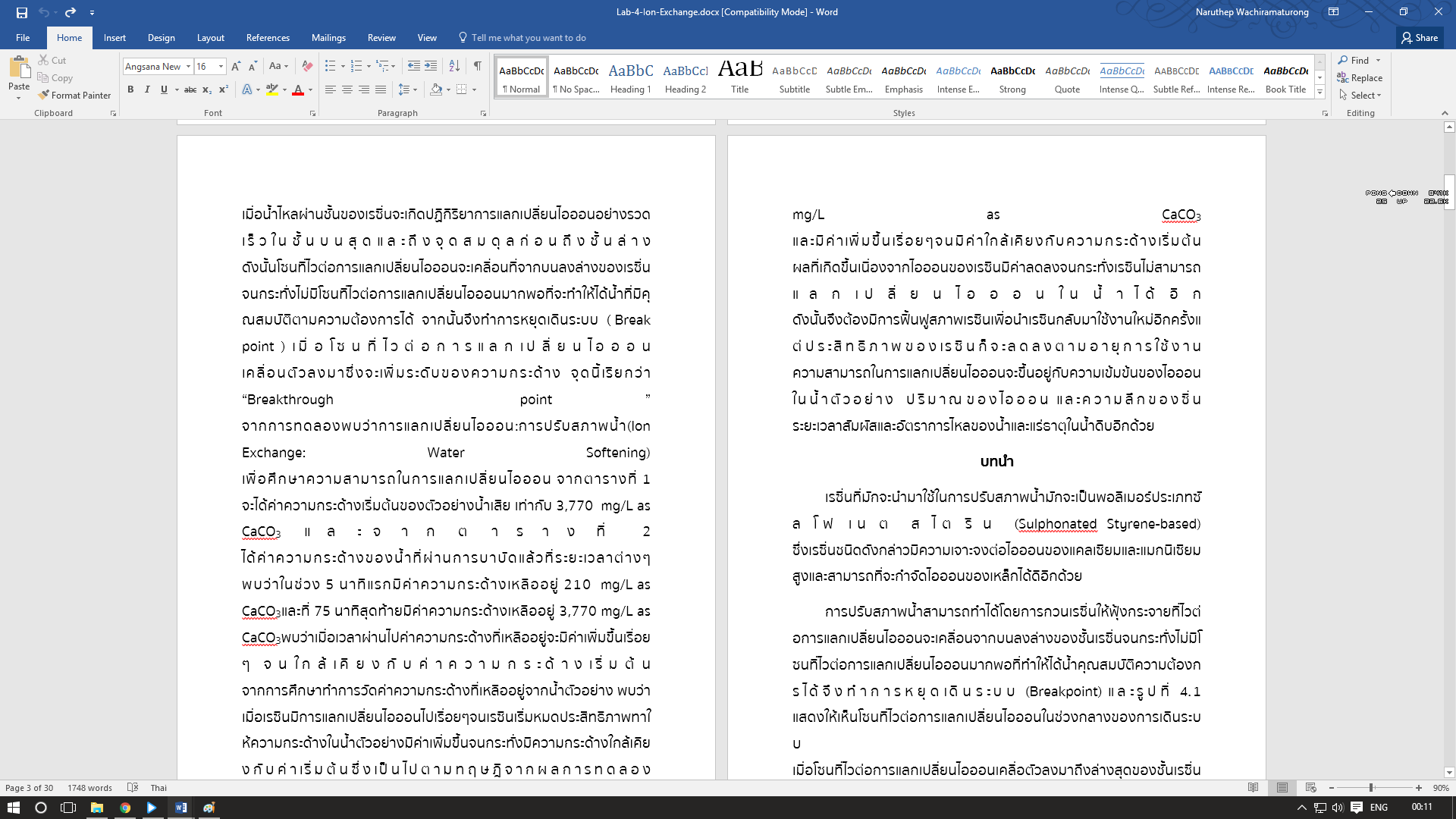Apply the red font color swatch
Image resolution: width=1456 pixels, height=819 pixels.
coord(298,89)
